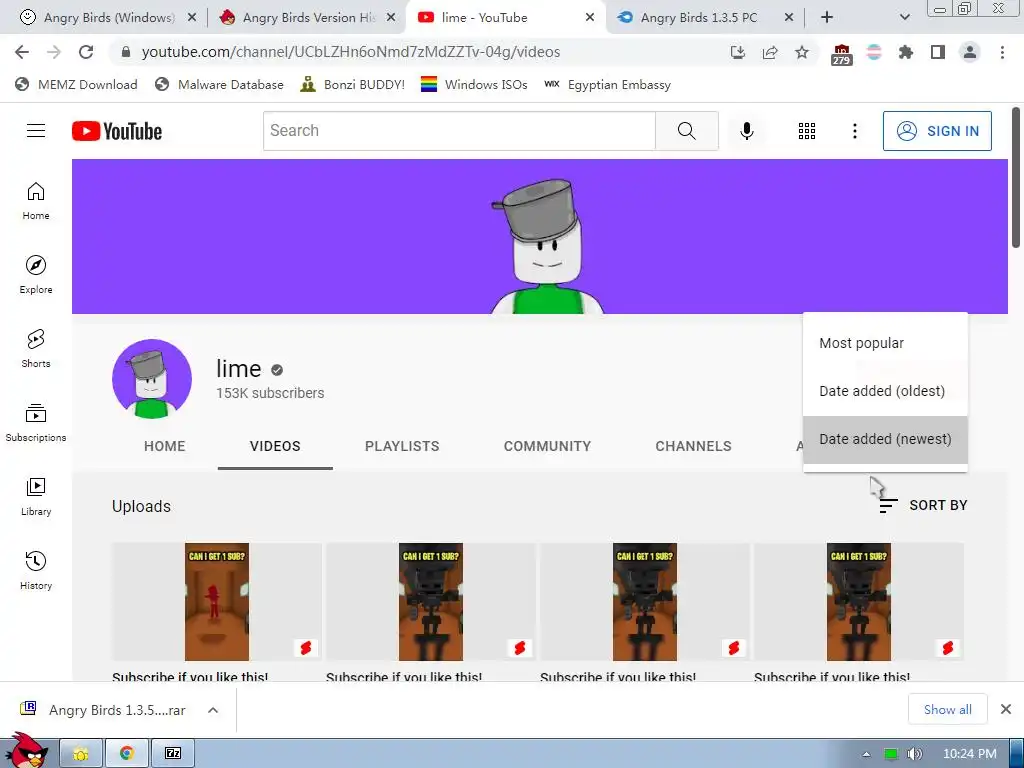Select Date added (oldest) option
This screenshot has height=768, width=1024.
coord(885,391)
